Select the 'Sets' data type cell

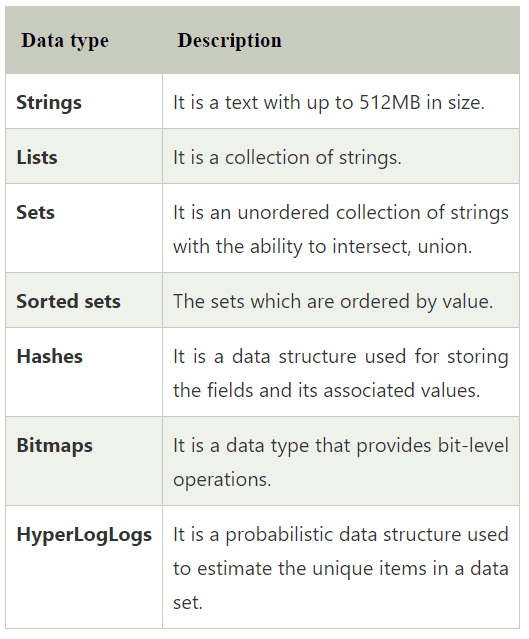click(x=84, y=228)
